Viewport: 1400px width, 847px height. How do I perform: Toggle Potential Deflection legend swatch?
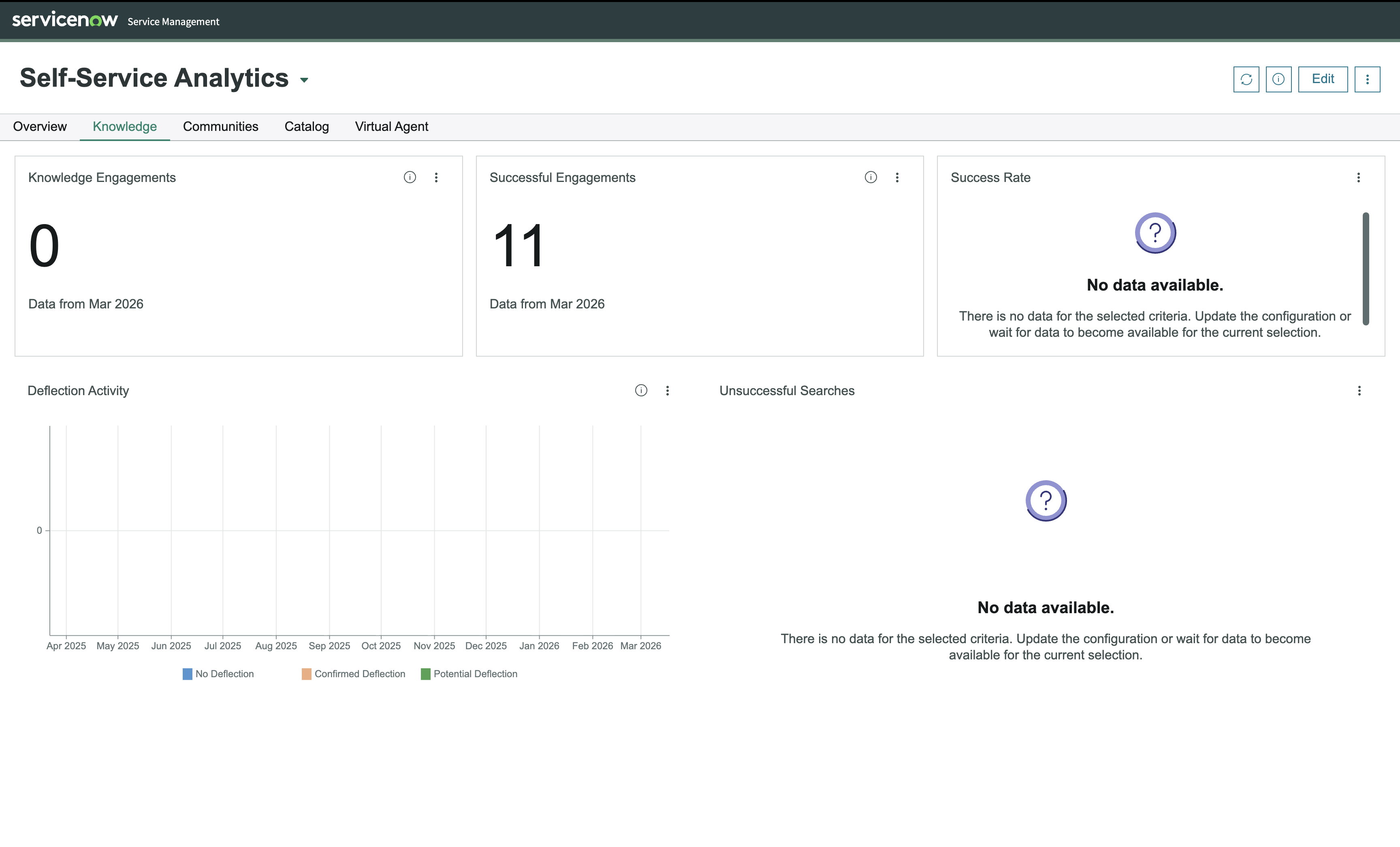[426, 674]
